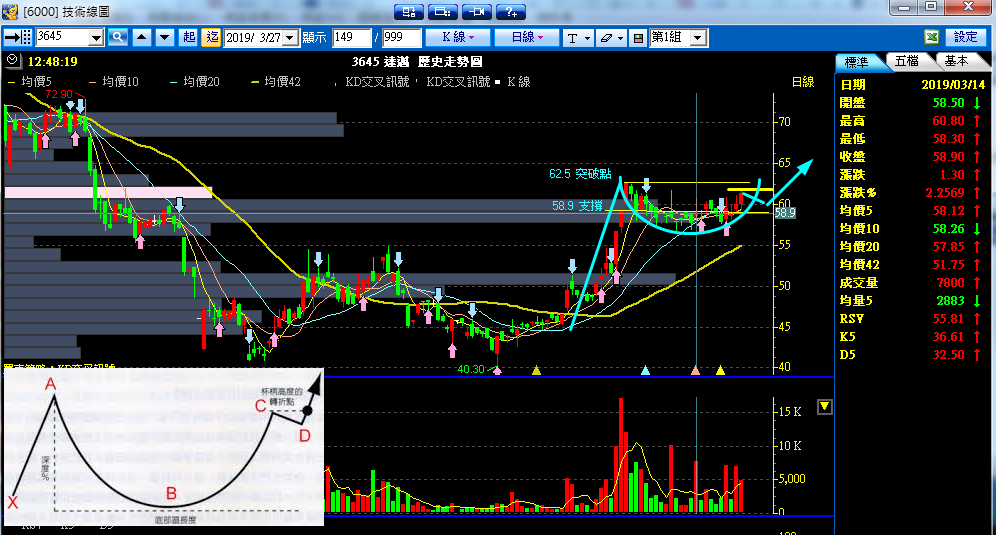Click the application icon in title bar
Viewport: 996px width, 535px height.
pyautogui.click(x=10, y=11)
